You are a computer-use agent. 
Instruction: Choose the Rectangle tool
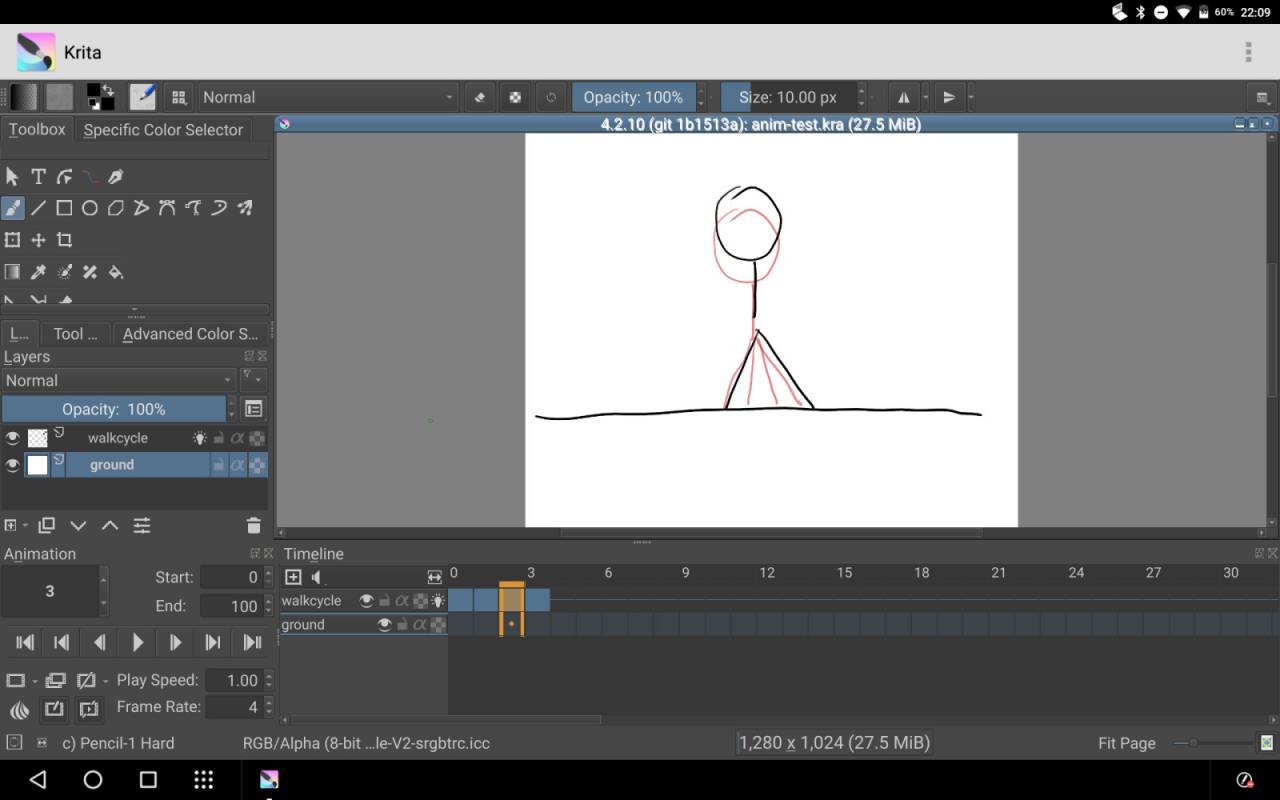[63, 208]
